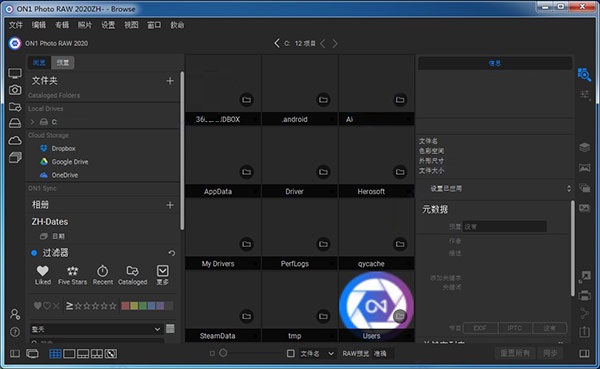600x369 pixels.
Task: Apply the Five Stars filter
Action: (72, 275)
